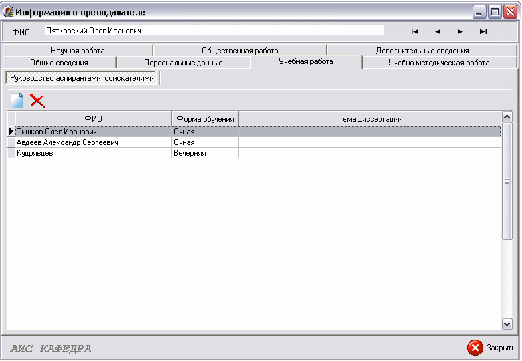Click the scrollbar down arrow
Viewport: 522px width, 361px height.
[x=507, y=324]
